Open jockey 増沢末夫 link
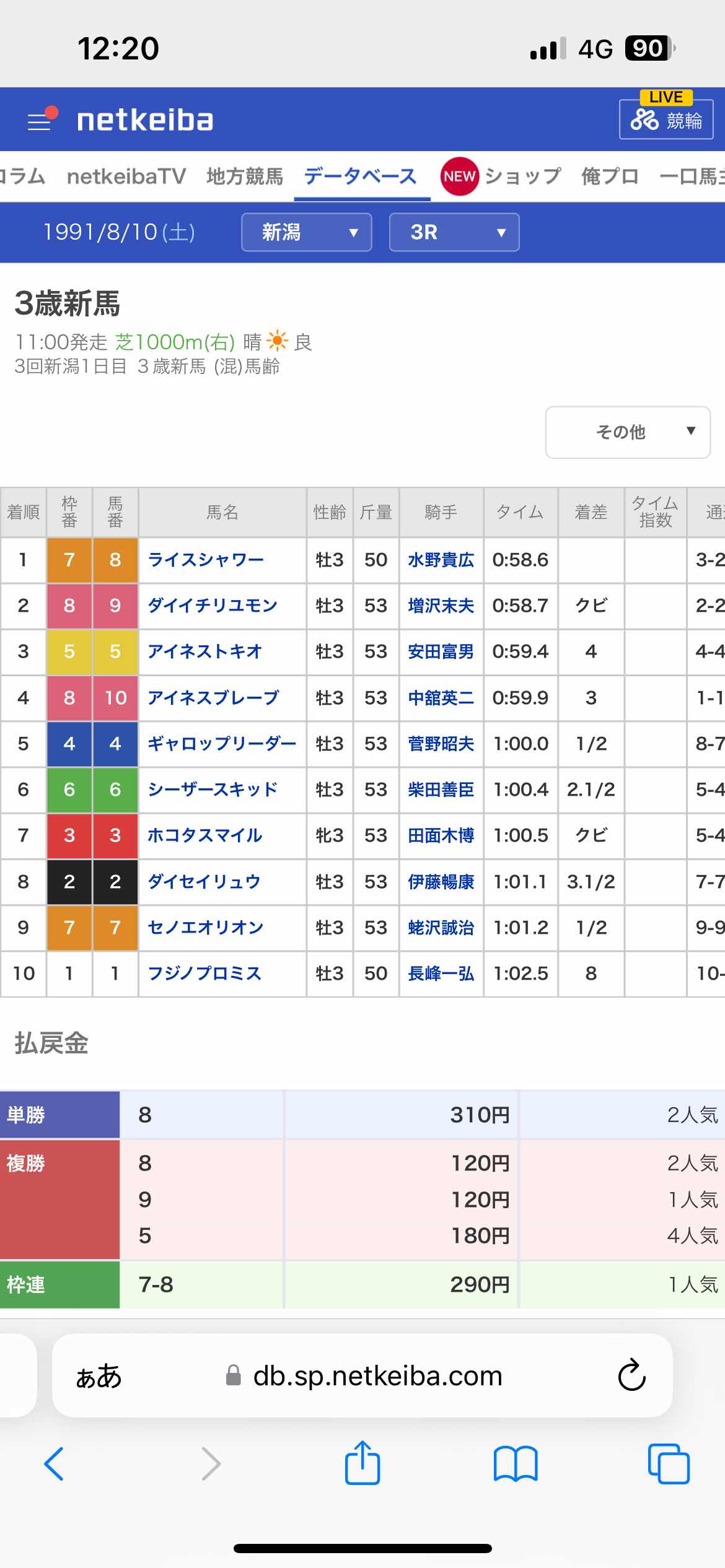The height and width of the screenshot is (1568, 725). pyautogui.click(x=441, y=606)
